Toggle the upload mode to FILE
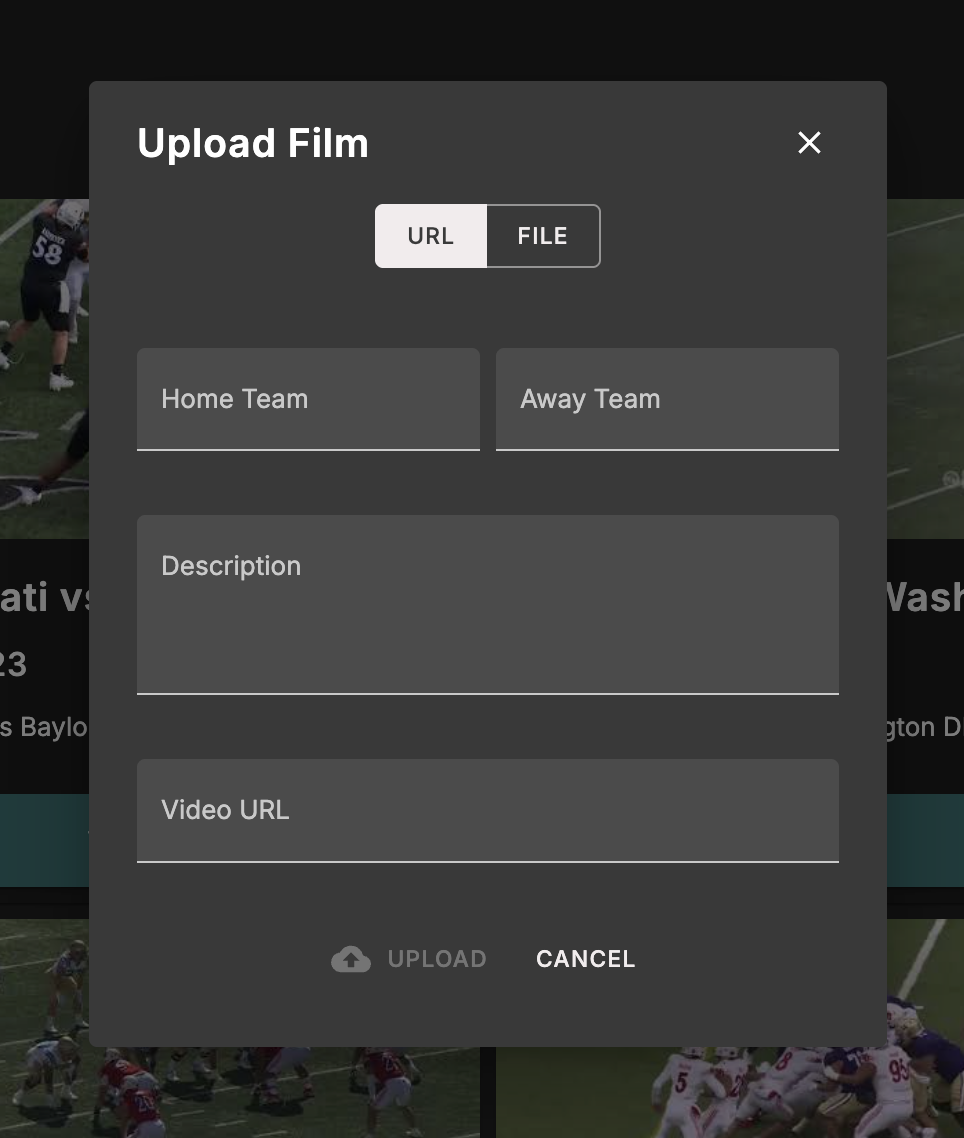Viewport: 964px width, 1138px height. [542, 236]
